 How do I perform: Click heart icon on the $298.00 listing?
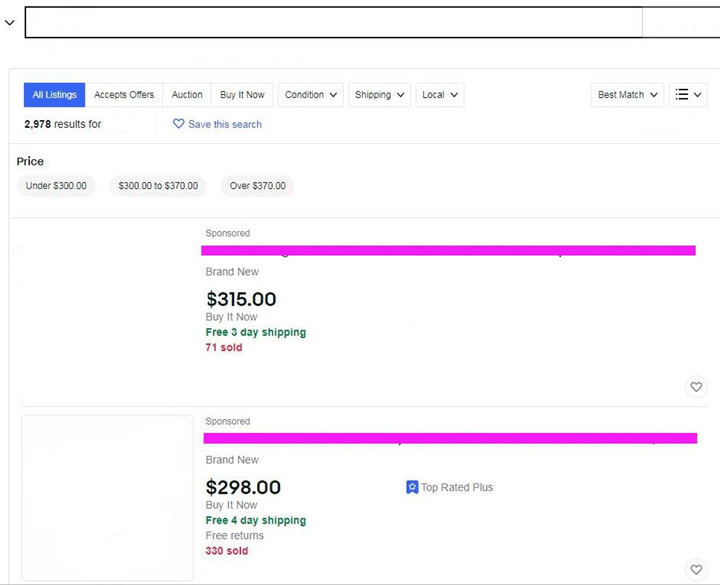pyautogui.click(x=696, y=570)
